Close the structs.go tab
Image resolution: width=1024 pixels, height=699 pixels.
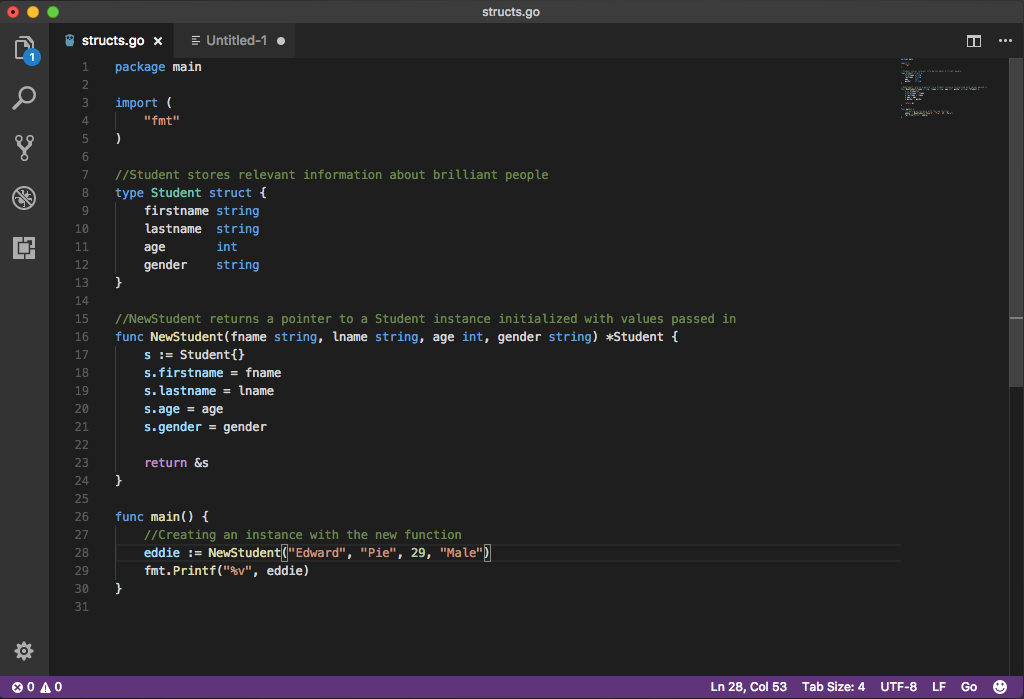(158, 41)
